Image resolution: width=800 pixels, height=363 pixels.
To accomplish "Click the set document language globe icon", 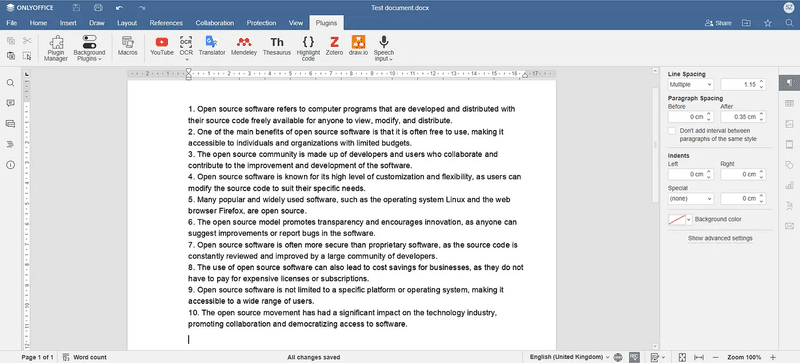I will coord(618,357).
